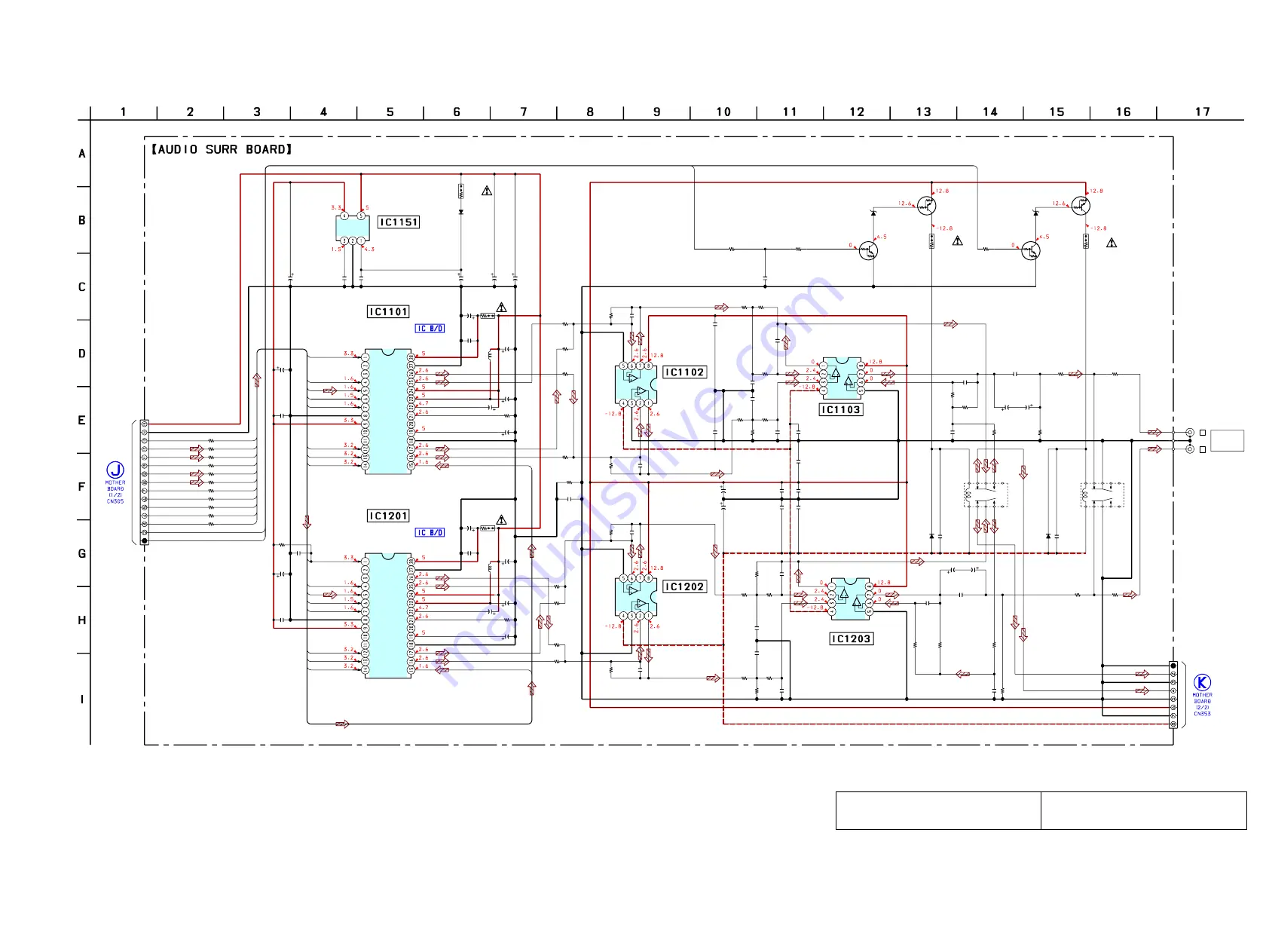Click the upper transistor at far right
The image size is (1266, 952).
click(1081, 205)
